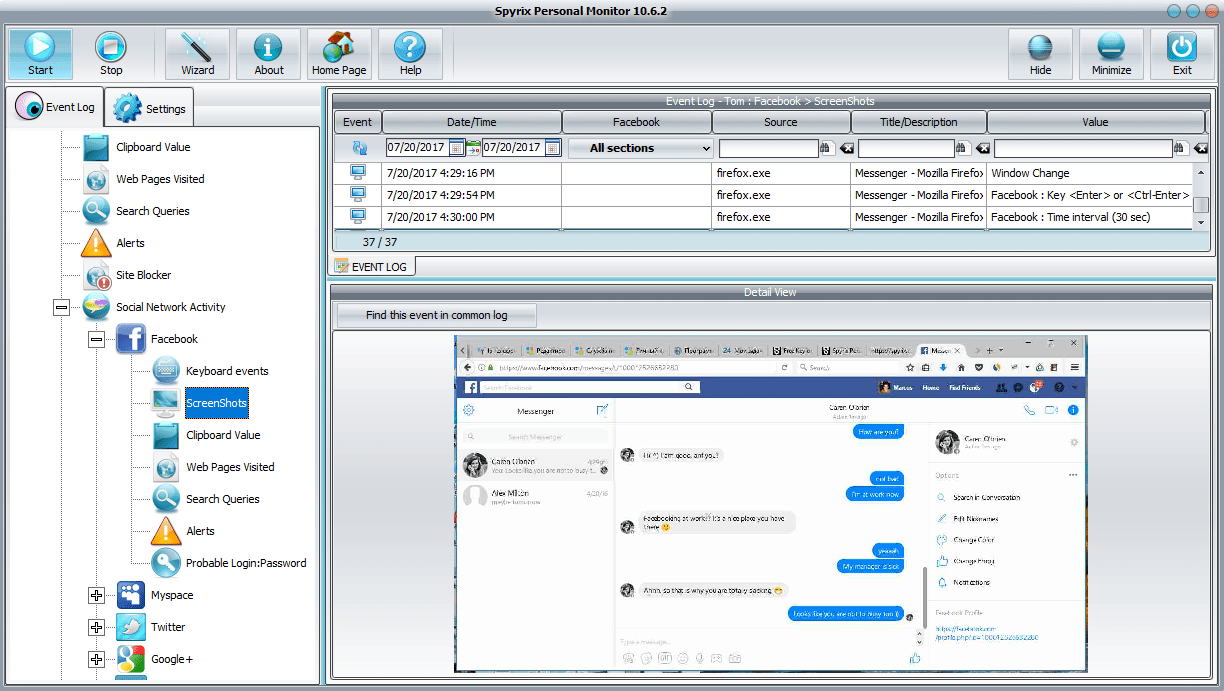Click the Minimize toolbar button

[x=1111, y=54]
